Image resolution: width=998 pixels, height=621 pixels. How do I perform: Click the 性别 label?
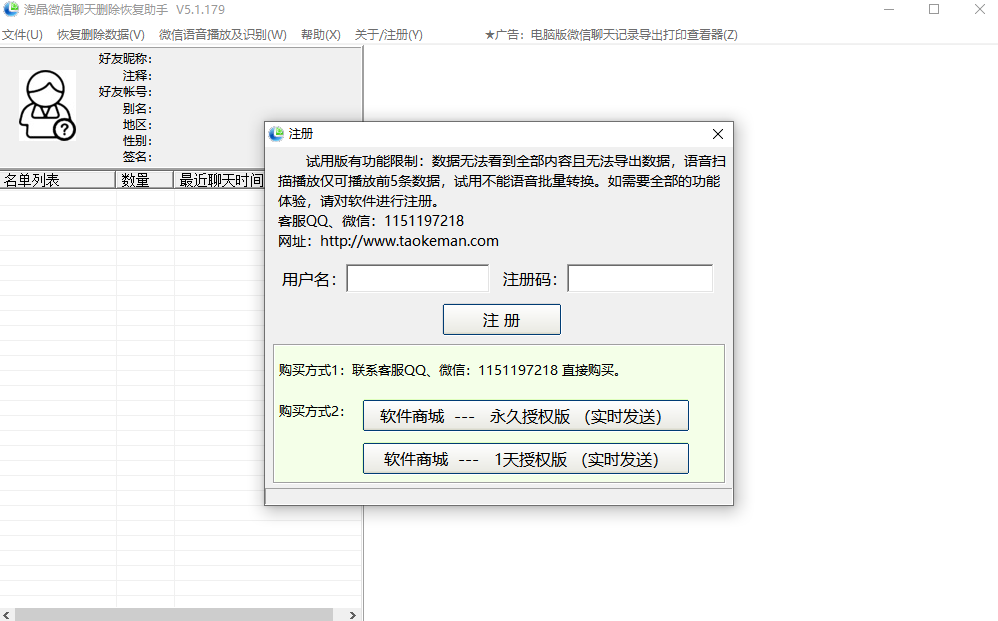click(137, 141)
